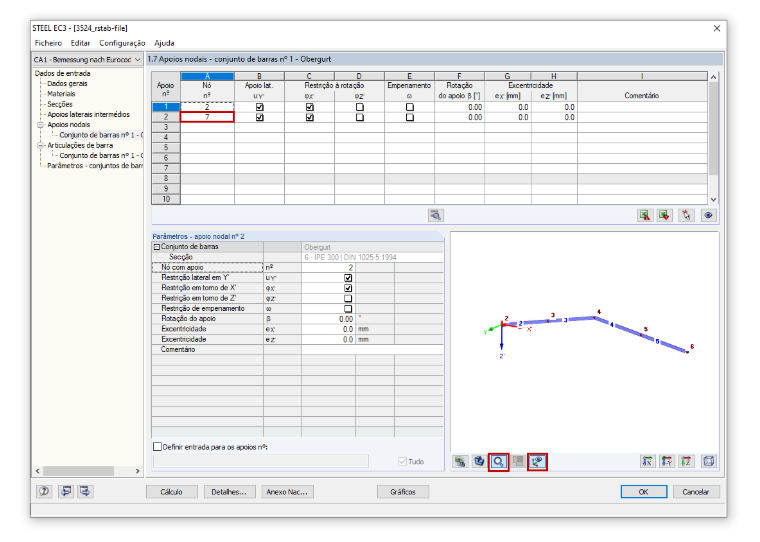Enable Empenamento checkbox in row 1
Screen dimensions: 760x542
pyautogui.click(x=410, y=107)
